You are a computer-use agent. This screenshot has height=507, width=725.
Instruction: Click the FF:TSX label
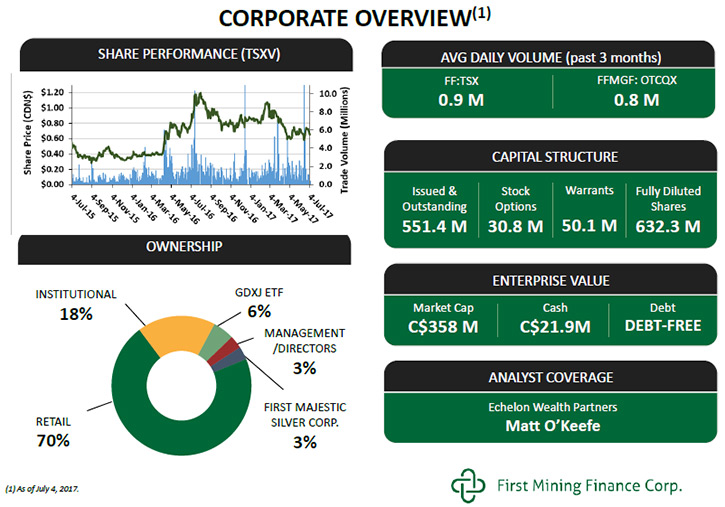[x=461, y=81]
